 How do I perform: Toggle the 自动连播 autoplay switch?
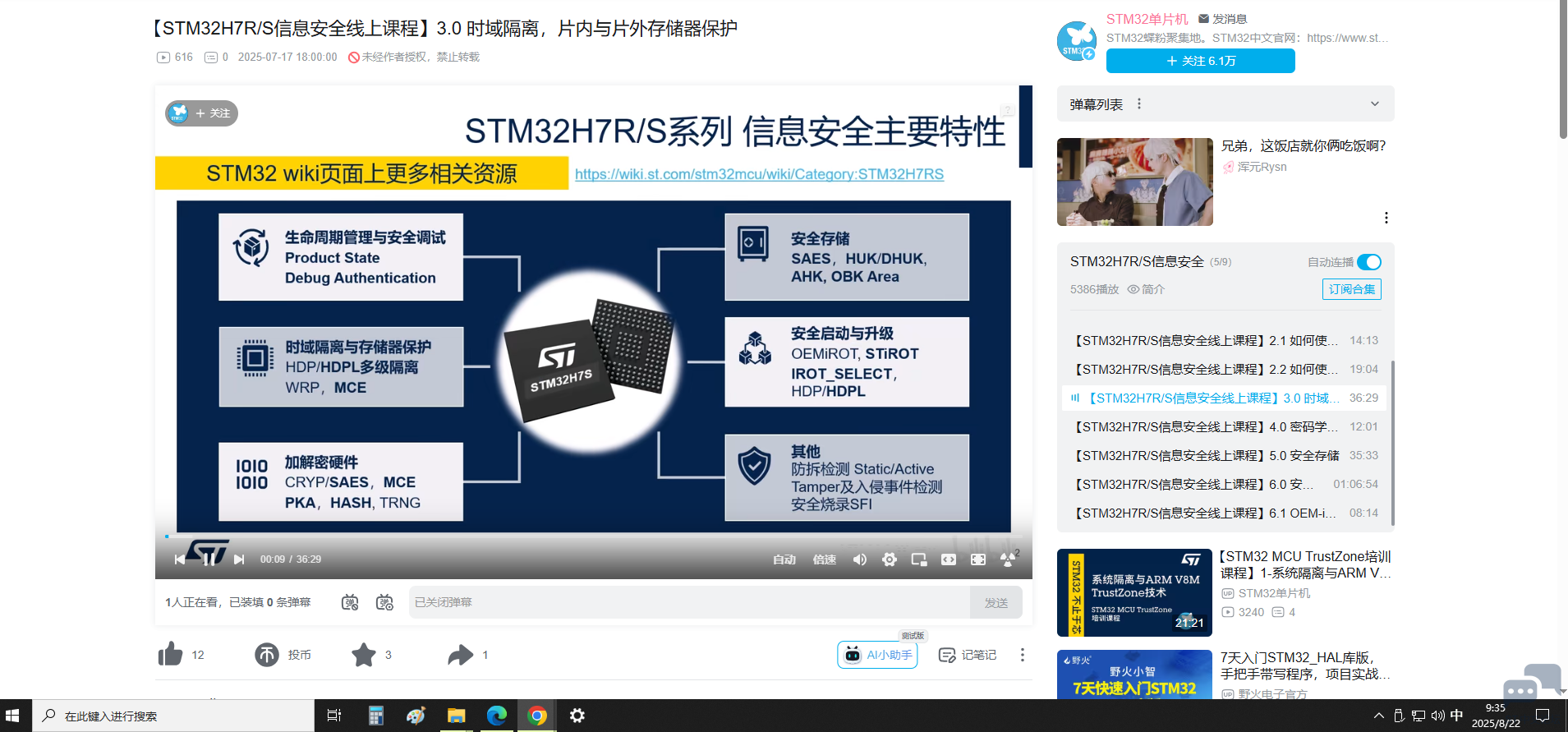(x=1369, y=262)
